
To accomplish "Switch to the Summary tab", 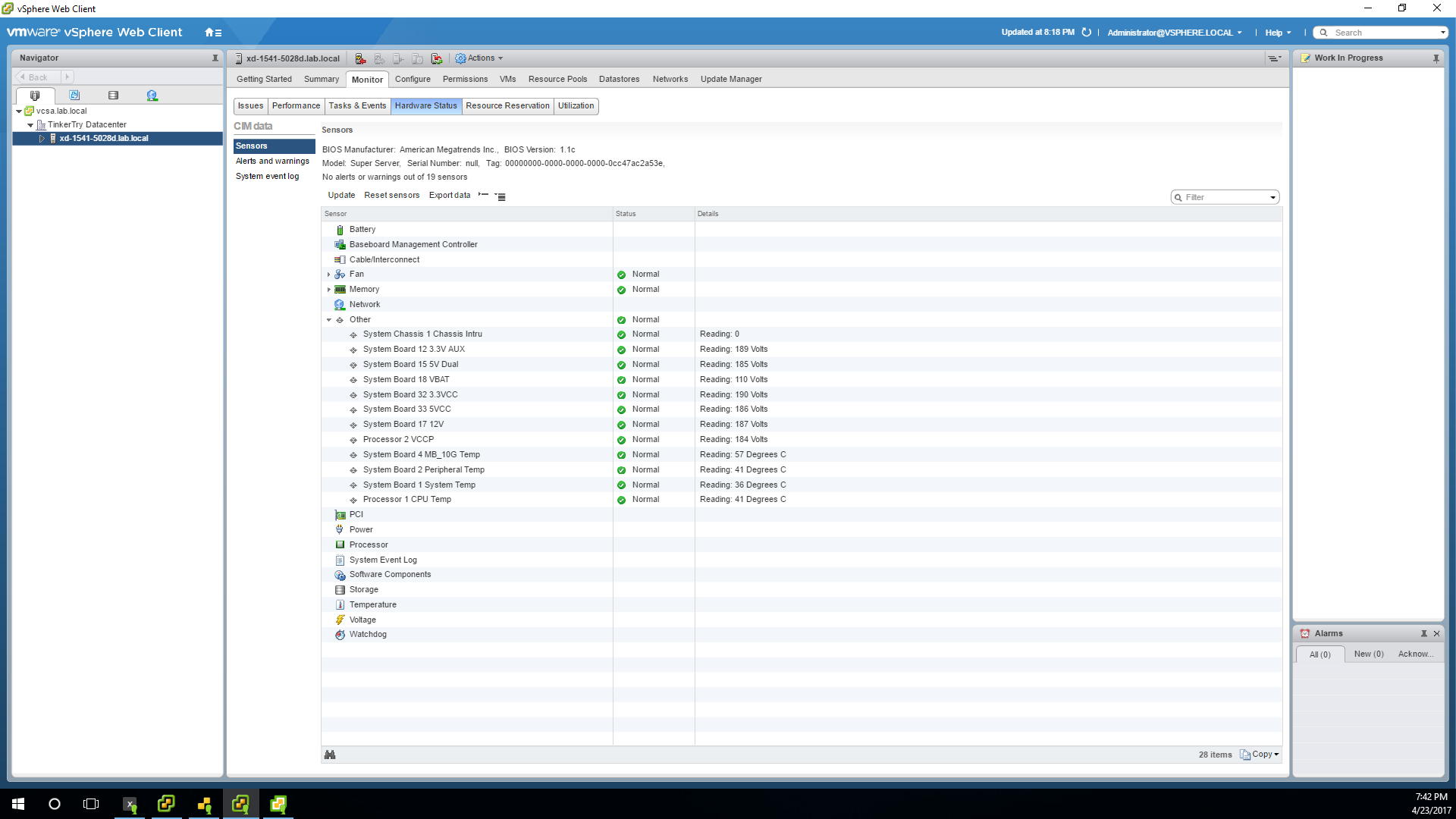I will coord(322,79).
